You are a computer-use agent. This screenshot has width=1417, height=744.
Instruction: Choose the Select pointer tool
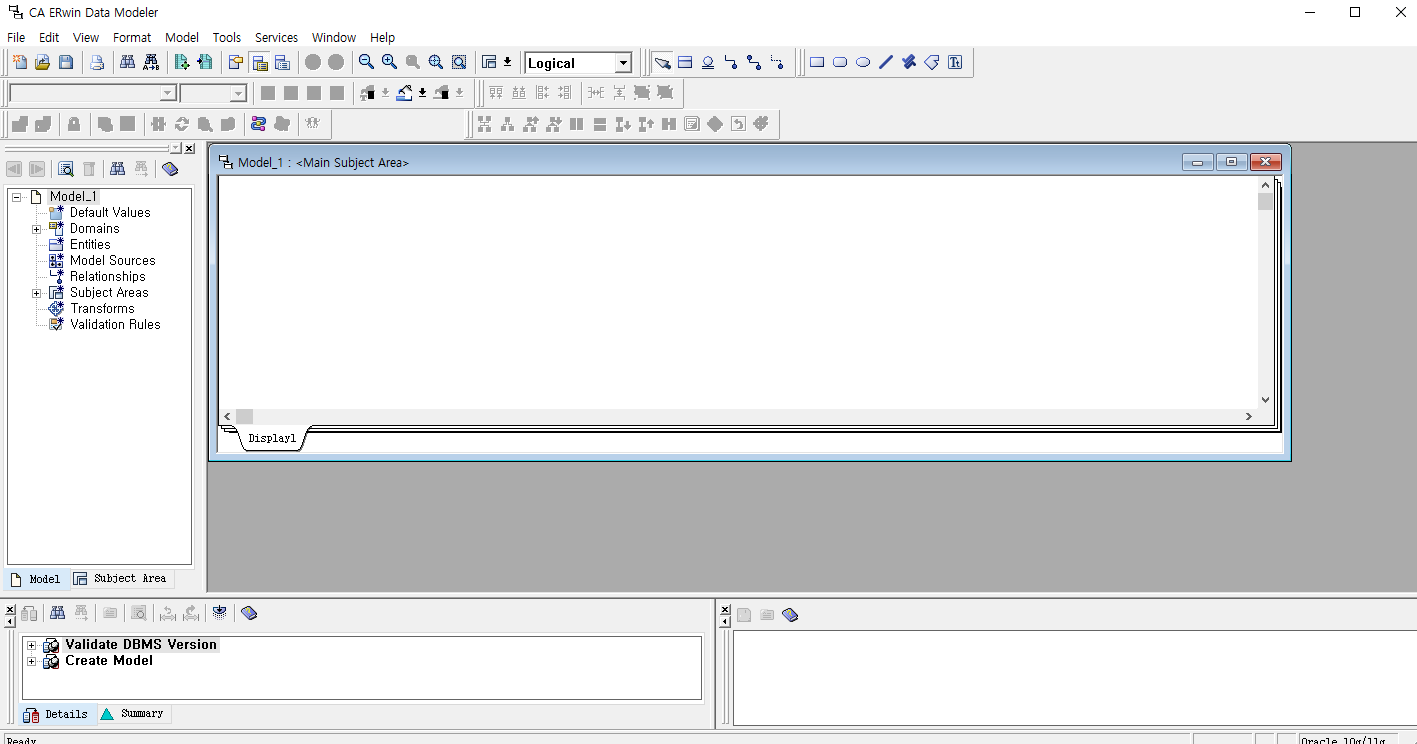(x=662, y=63)
